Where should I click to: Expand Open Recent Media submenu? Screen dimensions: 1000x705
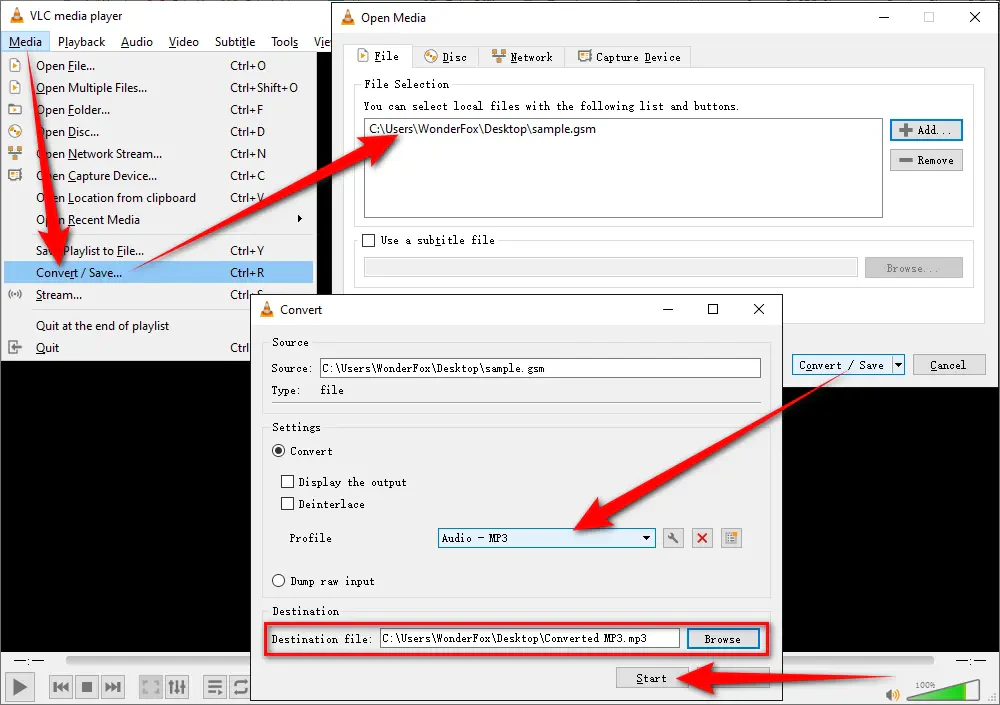(159, 219)
